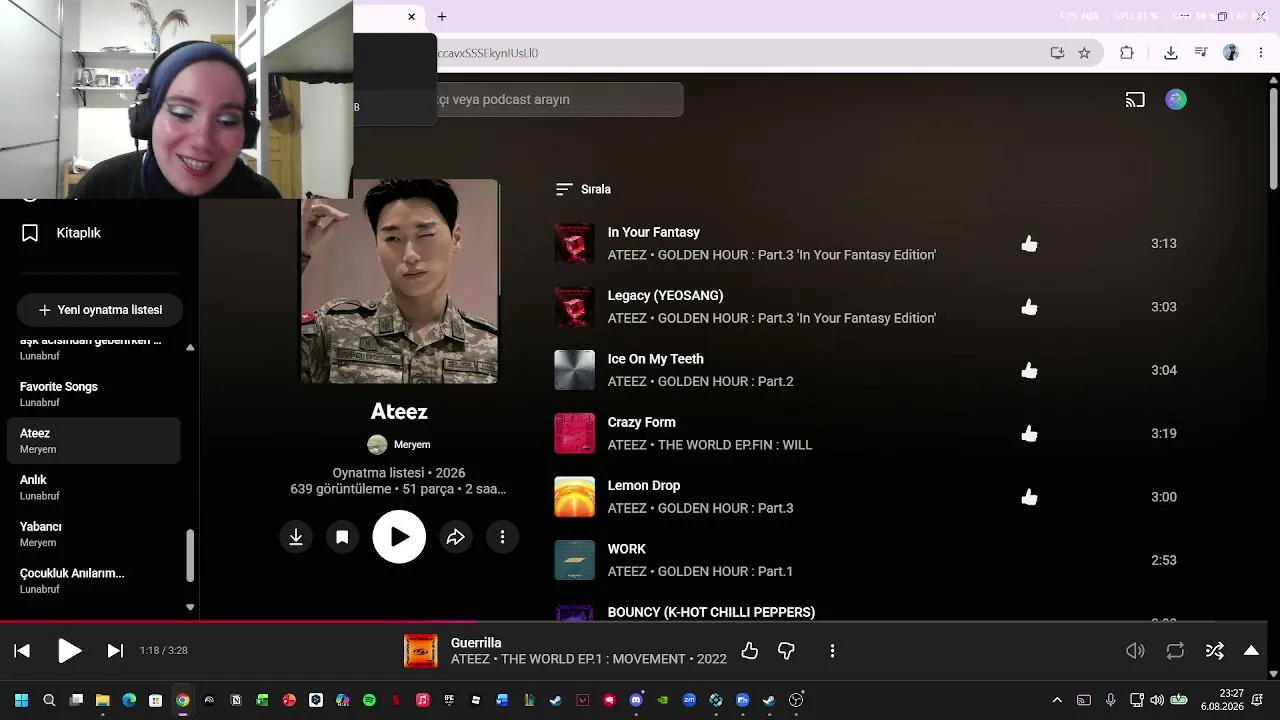Open Spotify from the taskbar

369,701
